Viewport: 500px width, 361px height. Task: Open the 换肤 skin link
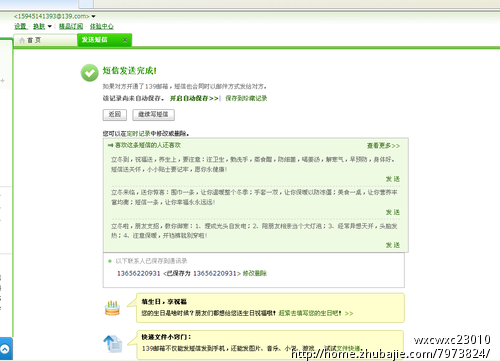(39, 26)
